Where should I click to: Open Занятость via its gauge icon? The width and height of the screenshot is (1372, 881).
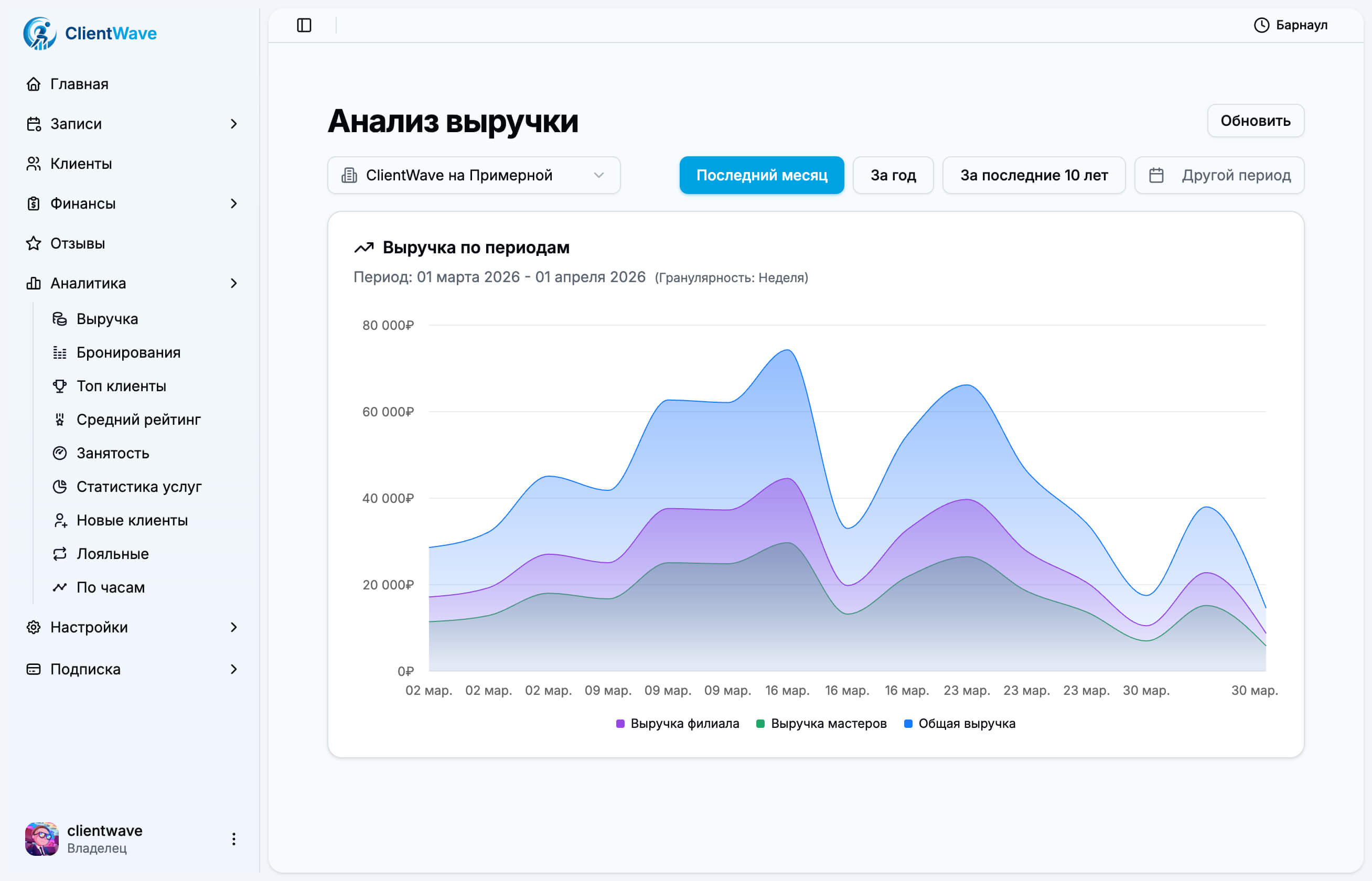click(x=60, y=453)
